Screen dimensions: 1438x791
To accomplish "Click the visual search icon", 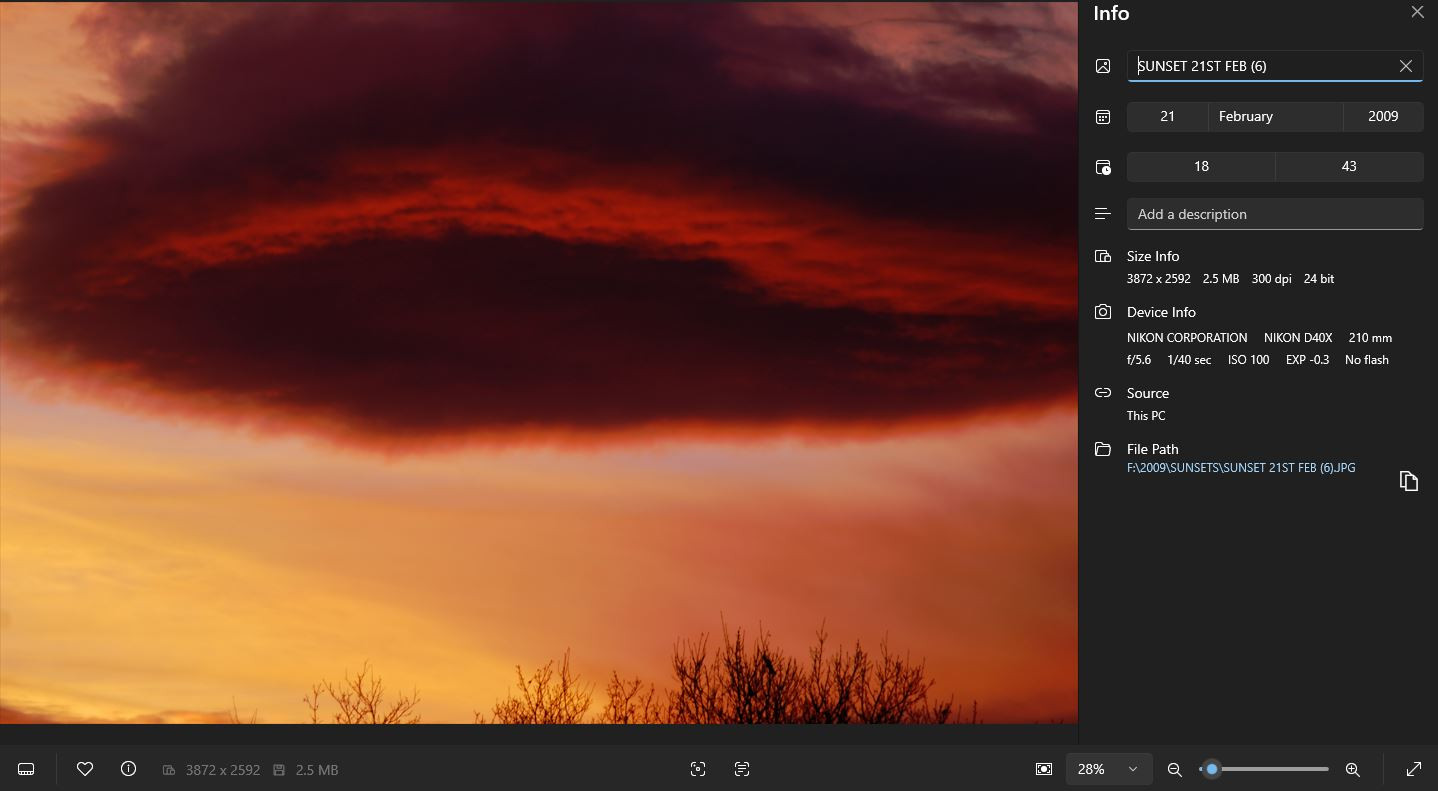I will click(x=698, y=769).
